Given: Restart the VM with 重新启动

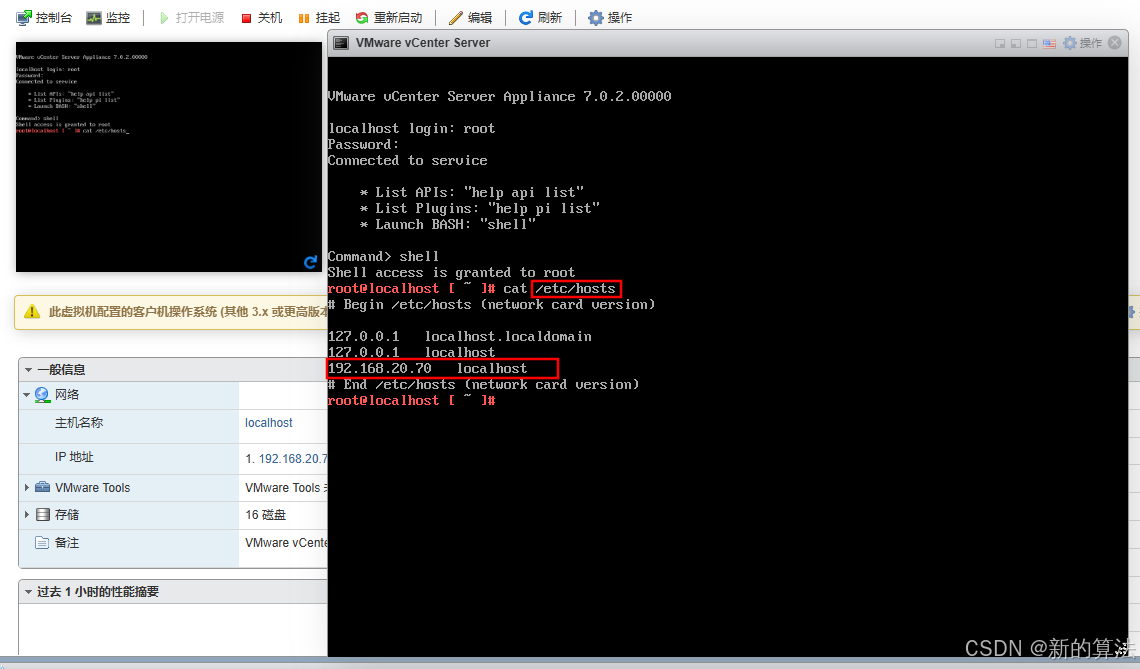Looking at the screenshot, I should click(389, 17).
